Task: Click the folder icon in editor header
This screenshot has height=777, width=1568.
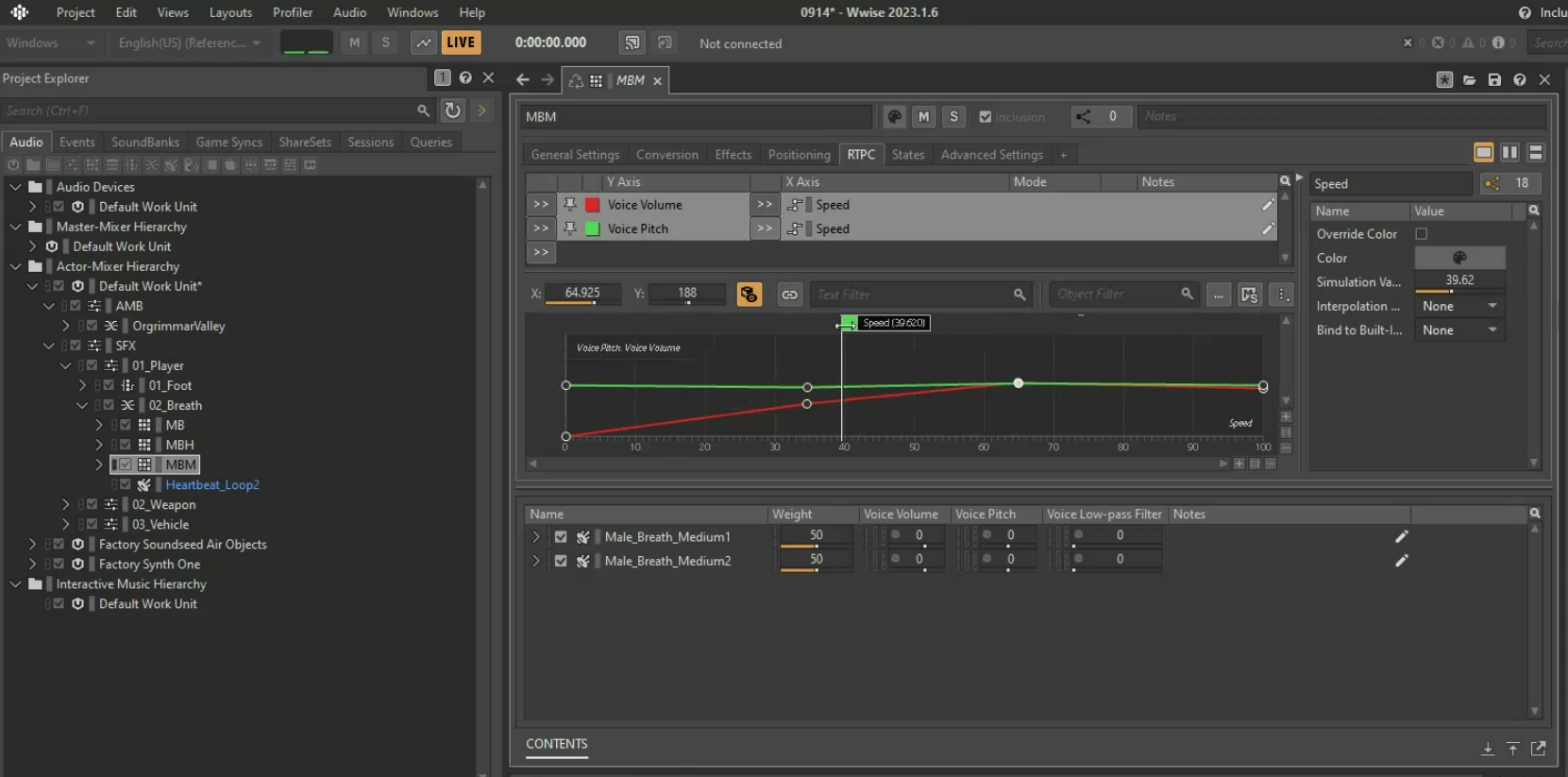Action: (1470, 80)
